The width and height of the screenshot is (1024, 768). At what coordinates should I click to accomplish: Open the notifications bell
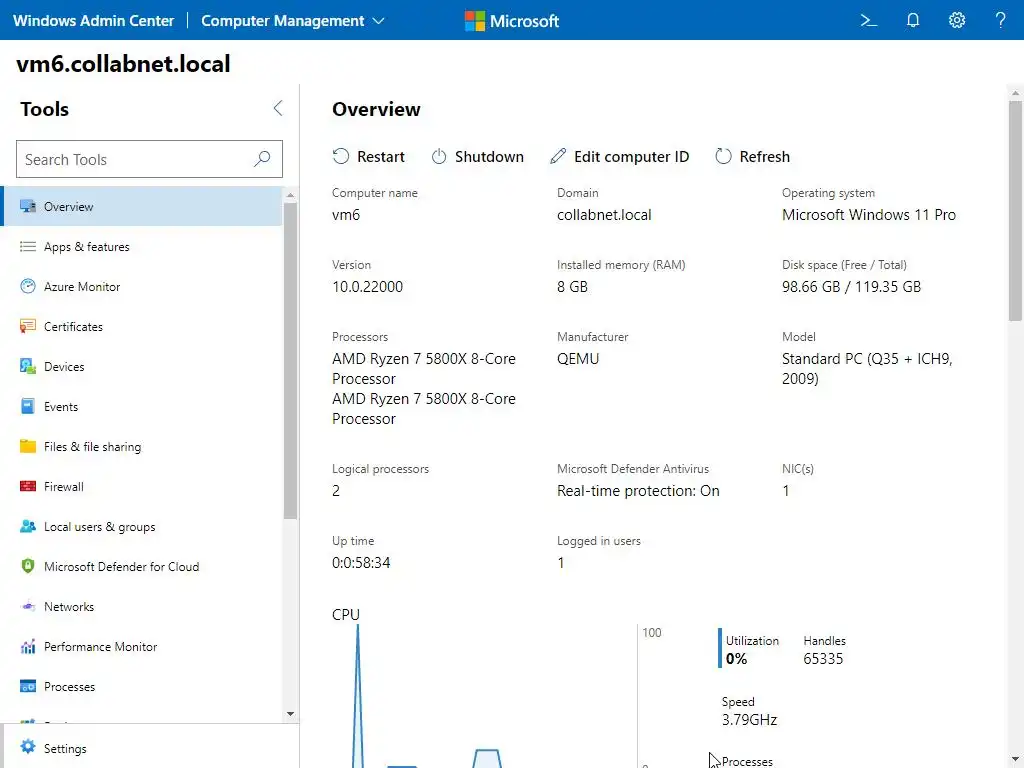click(x=913, y=20)
